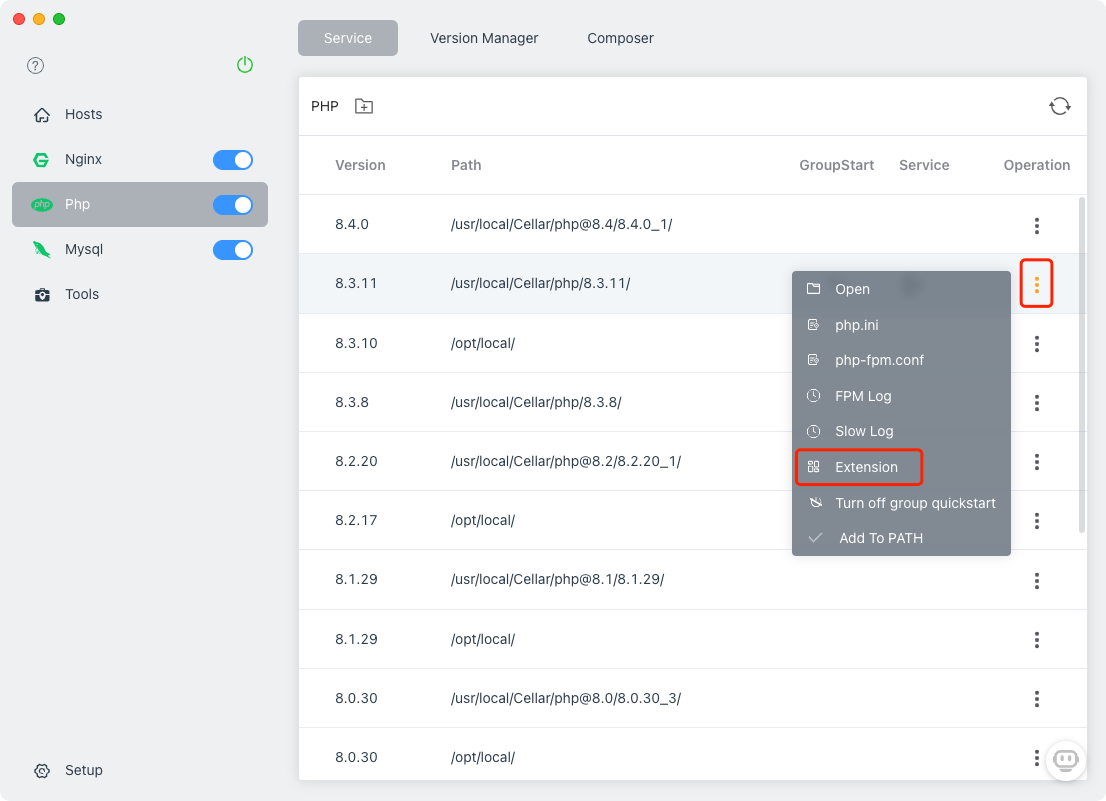The width and height of the screenshot is (1106, 801).
Task: Click version cell 8.2.17
Action: point(356,520)
